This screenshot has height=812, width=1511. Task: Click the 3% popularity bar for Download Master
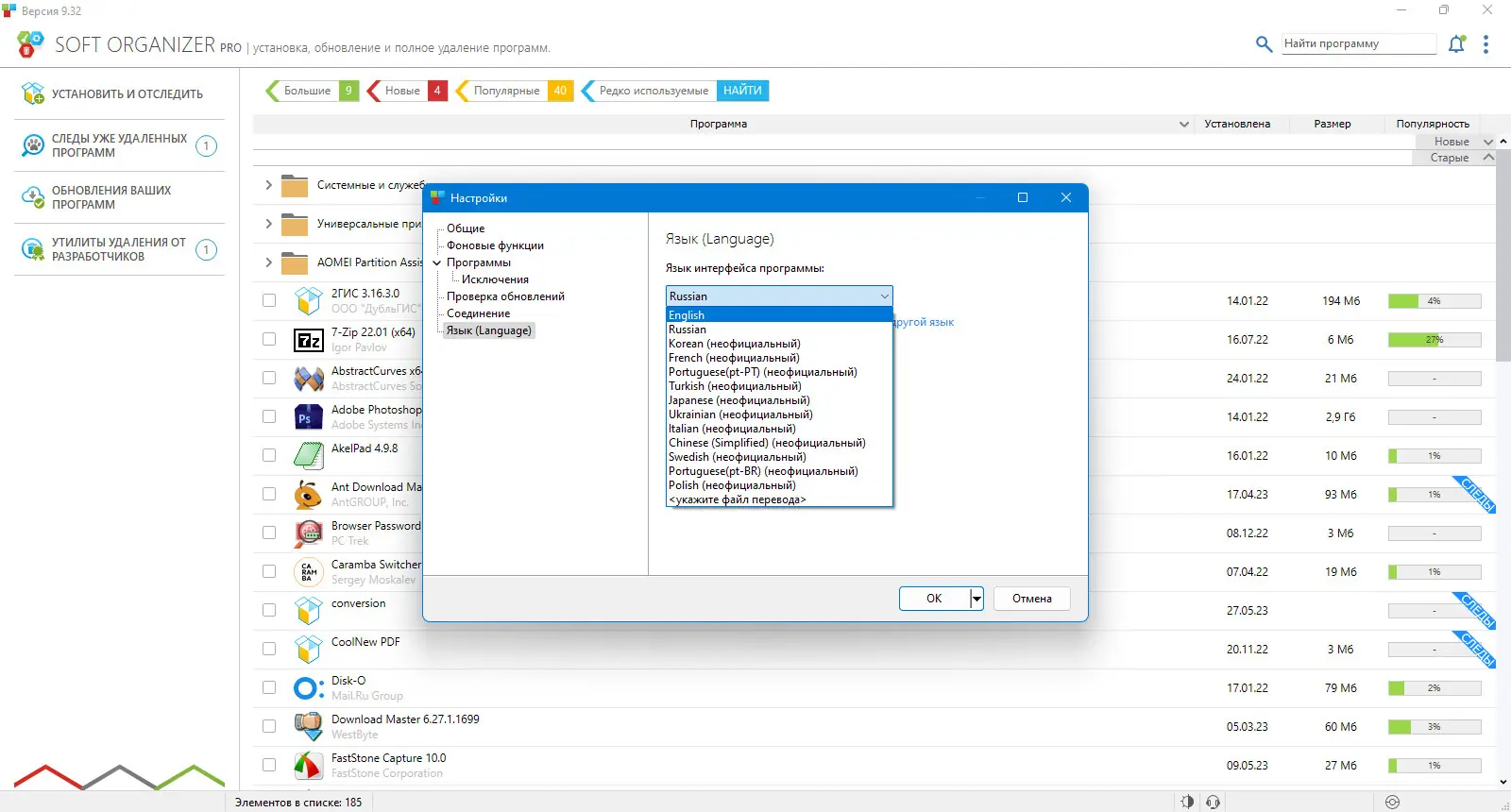coord(1435,727)
